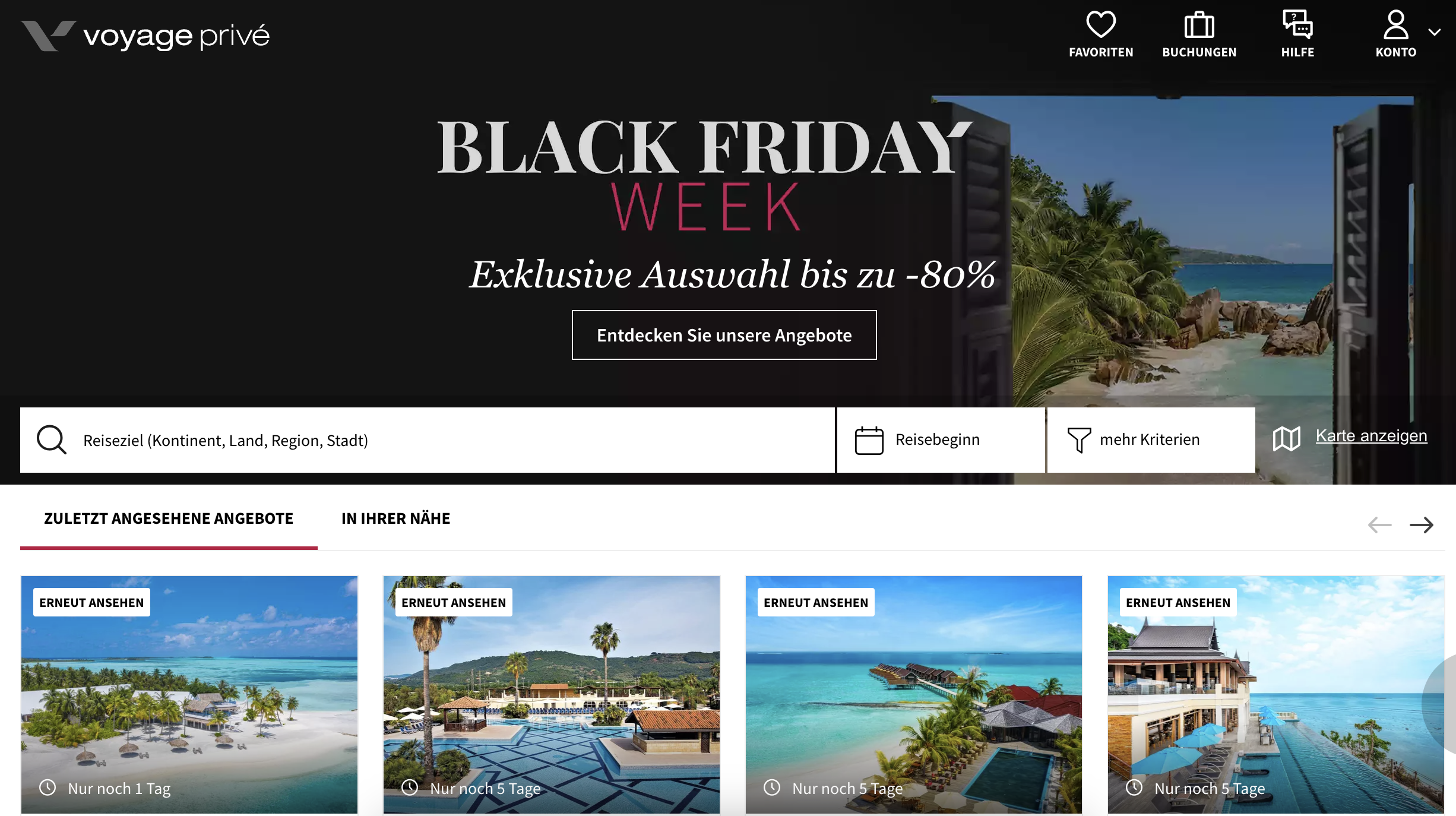Expand the mehr Kriterien filter
1456x816 pixels.
point(1151,440)
